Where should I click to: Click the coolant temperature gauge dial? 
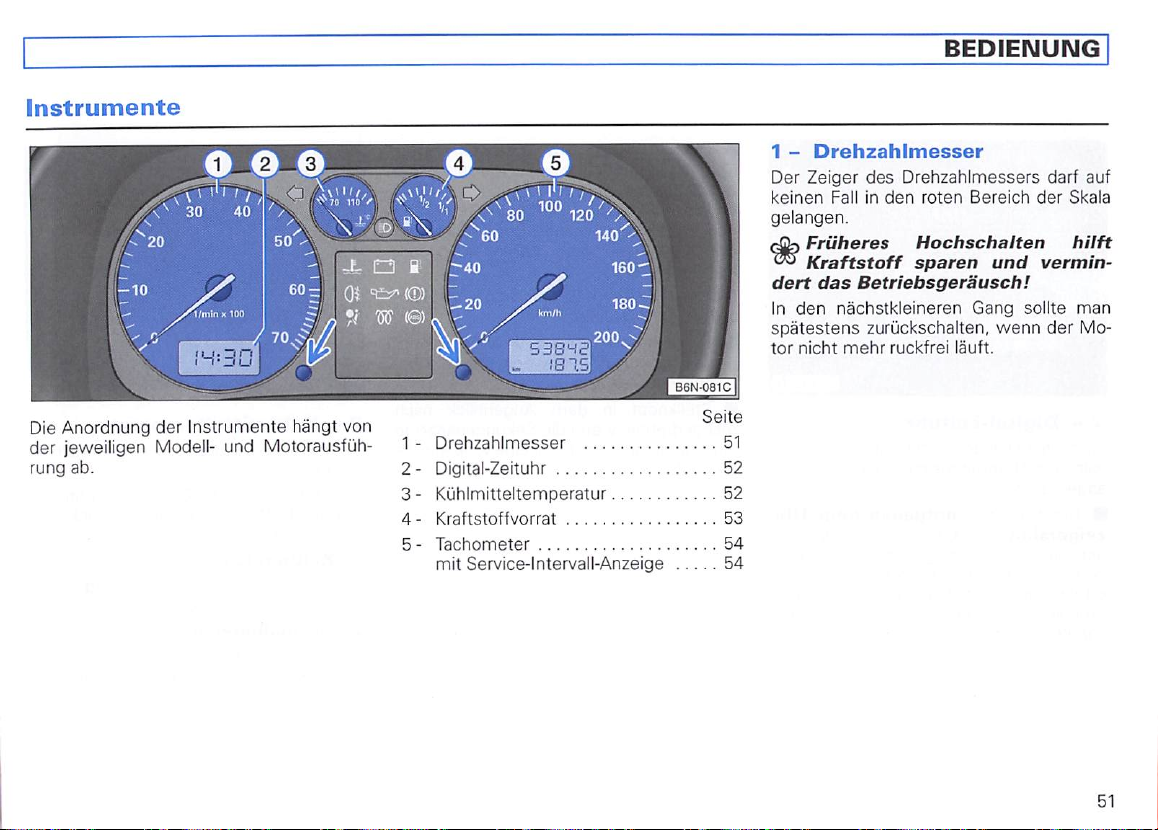[x=344, y=208]
